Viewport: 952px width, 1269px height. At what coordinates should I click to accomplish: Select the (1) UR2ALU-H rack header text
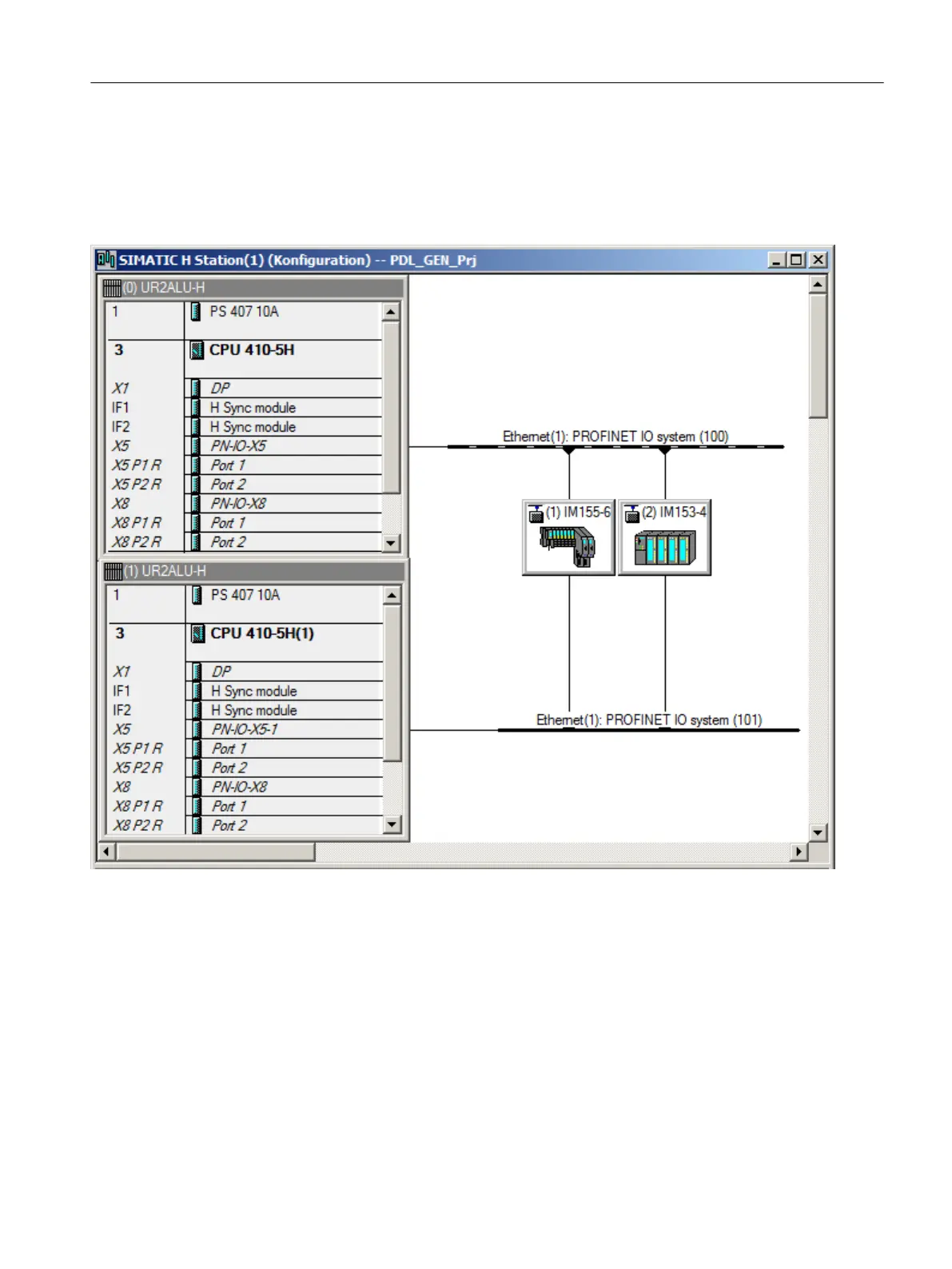tap(165, 571)
